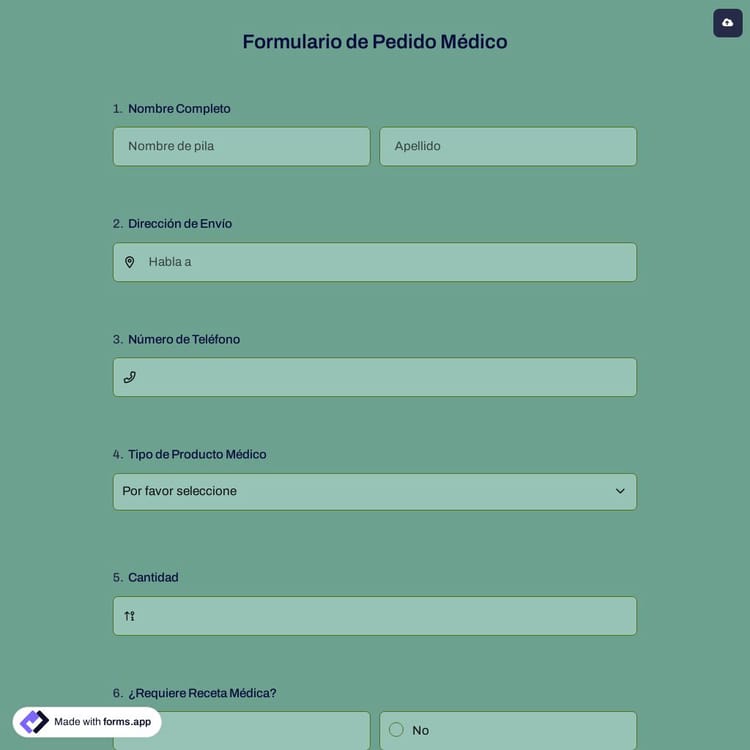The image size is (750, 750).
Task: Expand the product type chevron arrow
Action: [620, 491]
